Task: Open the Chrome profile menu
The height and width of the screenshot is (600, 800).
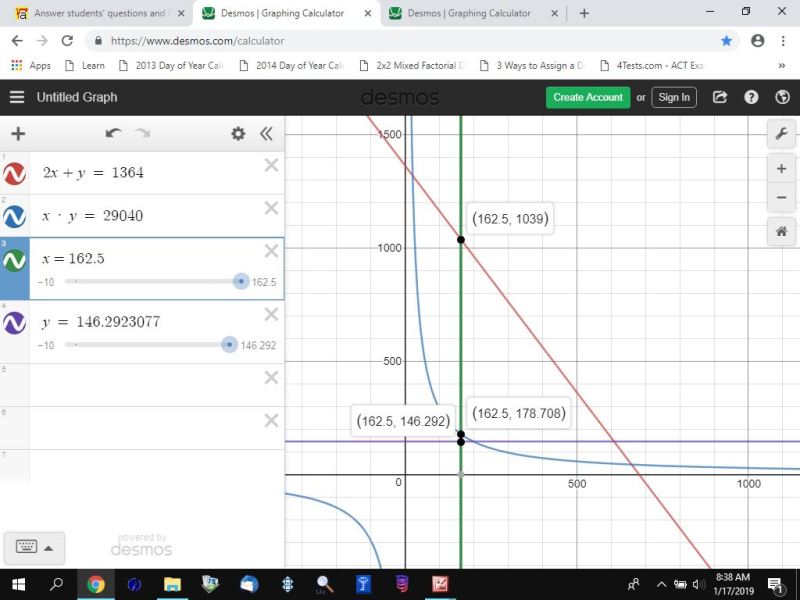Action: click(x=758, y=41)
